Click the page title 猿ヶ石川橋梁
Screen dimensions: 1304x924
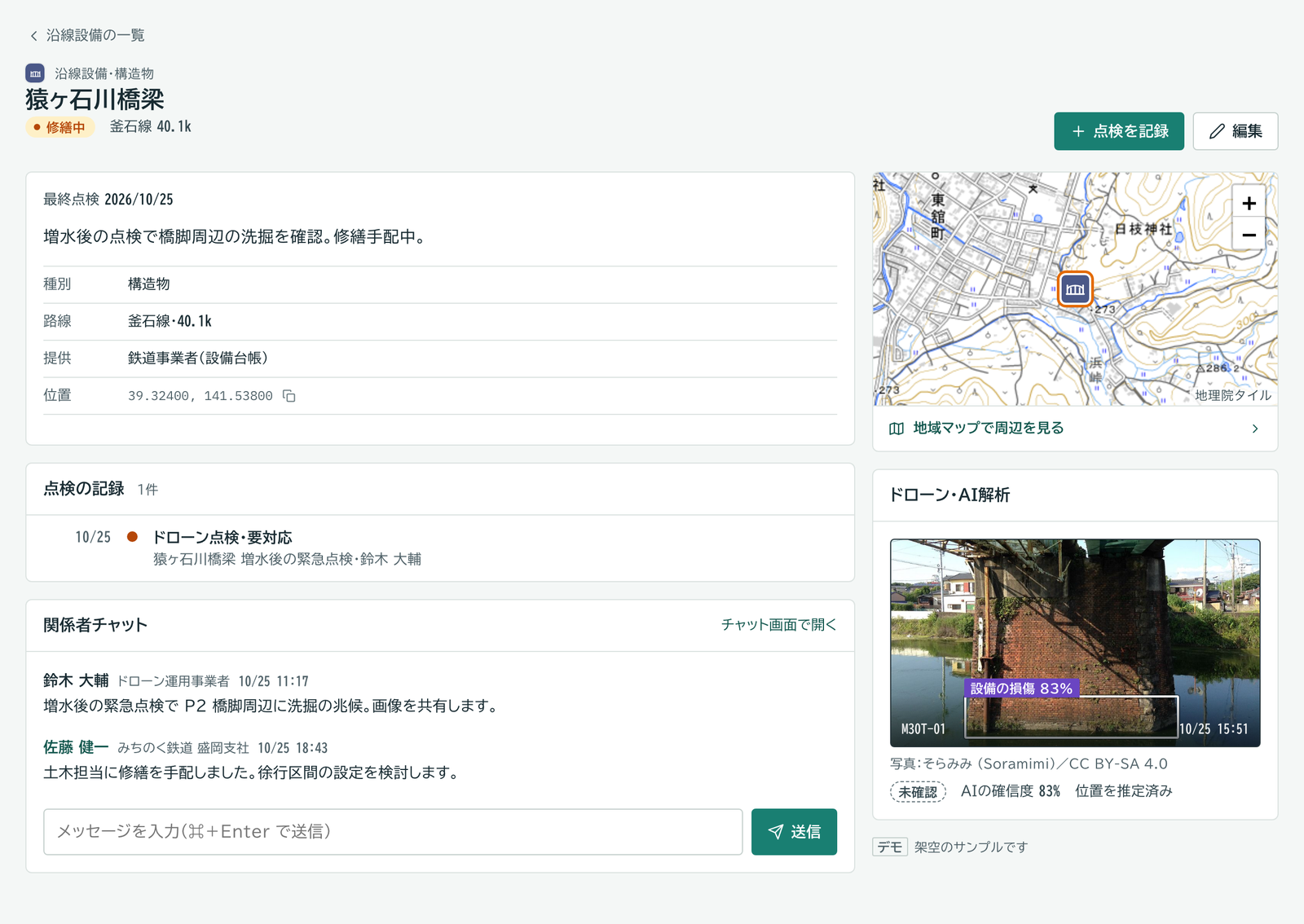pyautogui.click(x=95, y=99)
